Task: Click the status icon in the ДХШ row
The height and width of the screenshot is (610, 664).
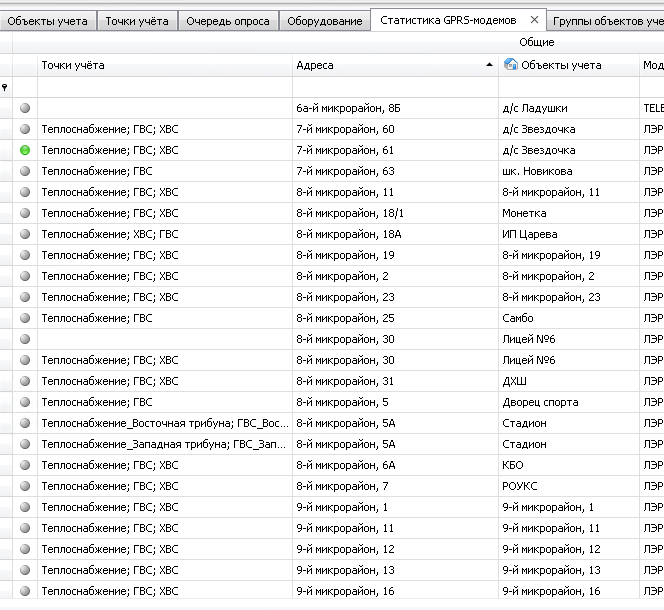Action: point(25,381)
